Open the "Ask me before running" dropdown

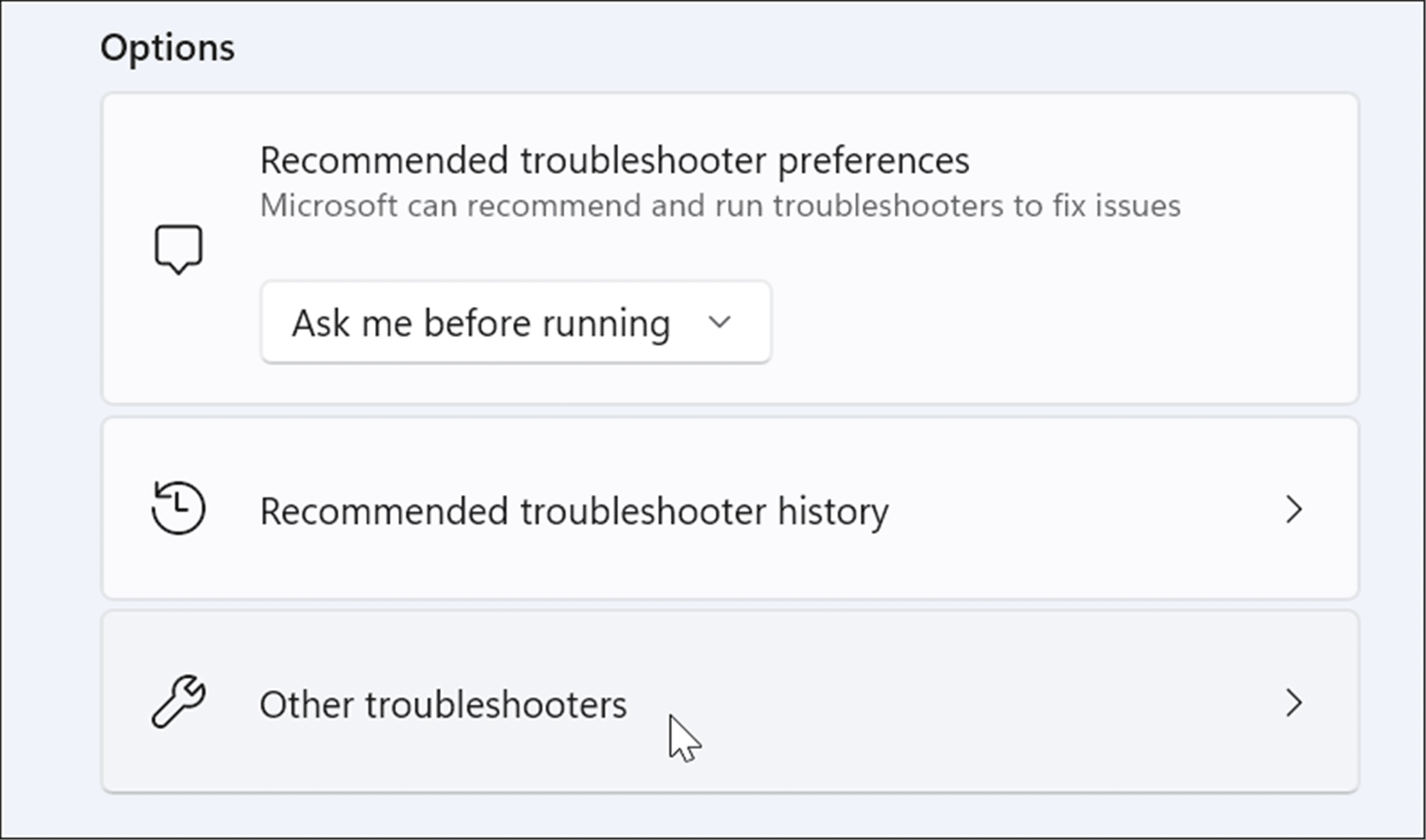click(x=515, y=322)
